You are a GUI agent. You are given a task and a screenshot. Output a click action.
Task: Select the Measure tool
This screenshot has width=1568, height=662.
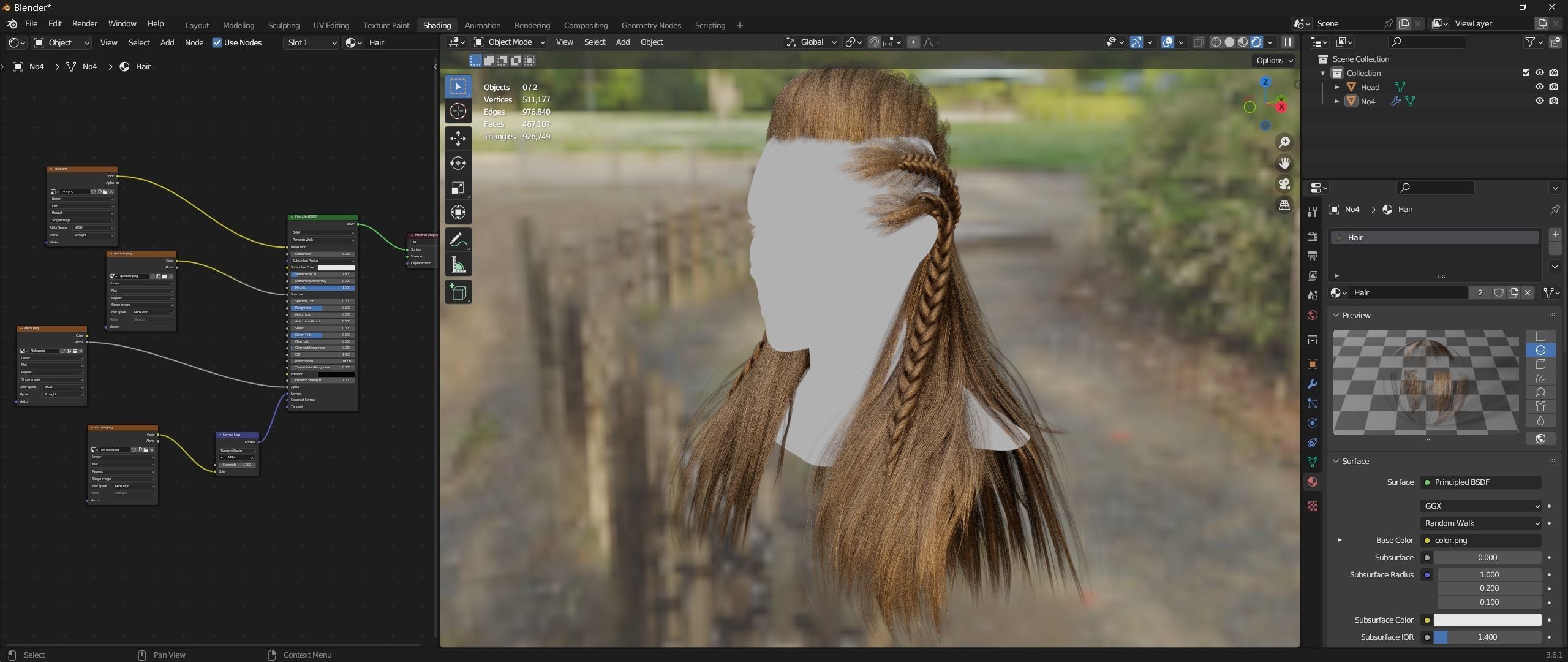(x=458, y=265)
